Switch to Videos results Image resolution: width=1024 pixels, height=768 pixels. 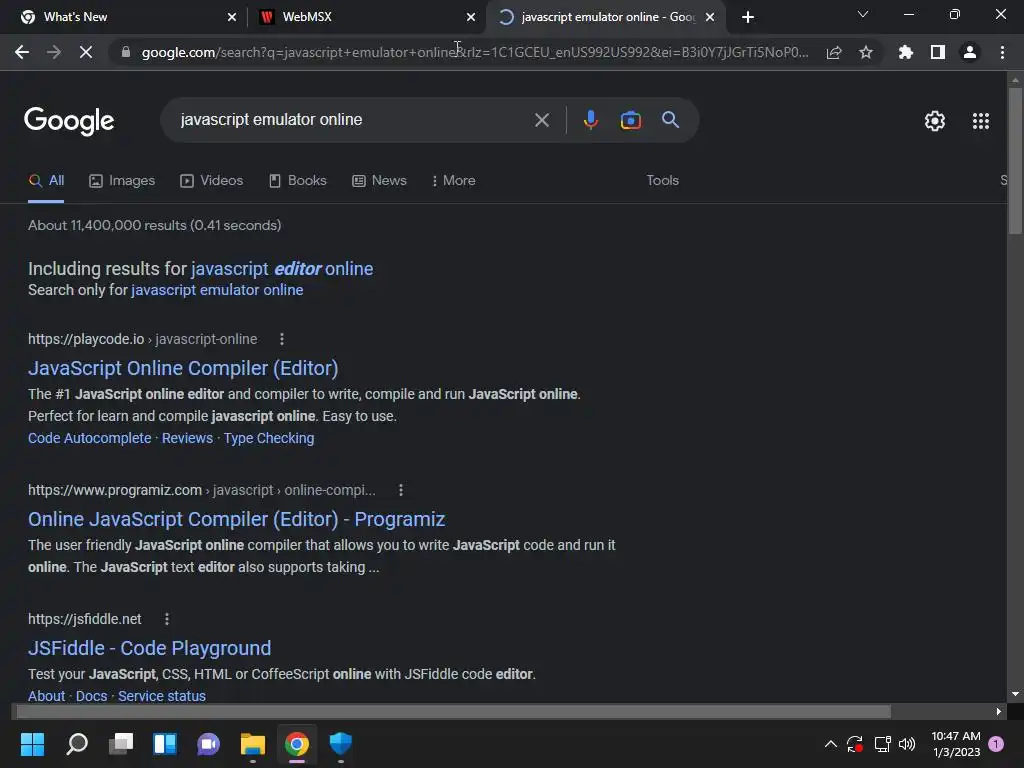212,181
